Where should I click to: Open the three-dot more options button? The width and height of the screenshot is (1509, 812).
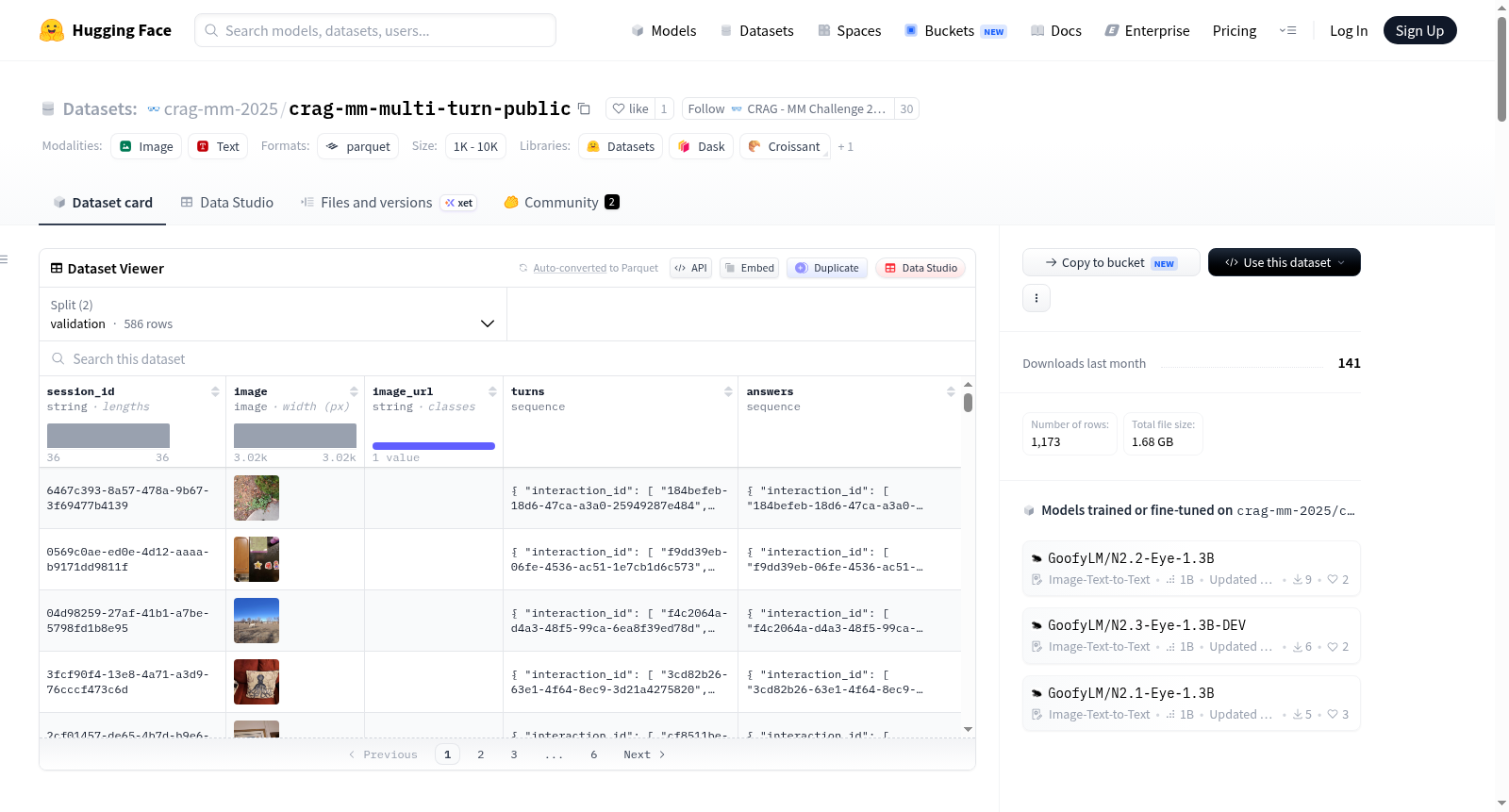[x=1036, y=298]
